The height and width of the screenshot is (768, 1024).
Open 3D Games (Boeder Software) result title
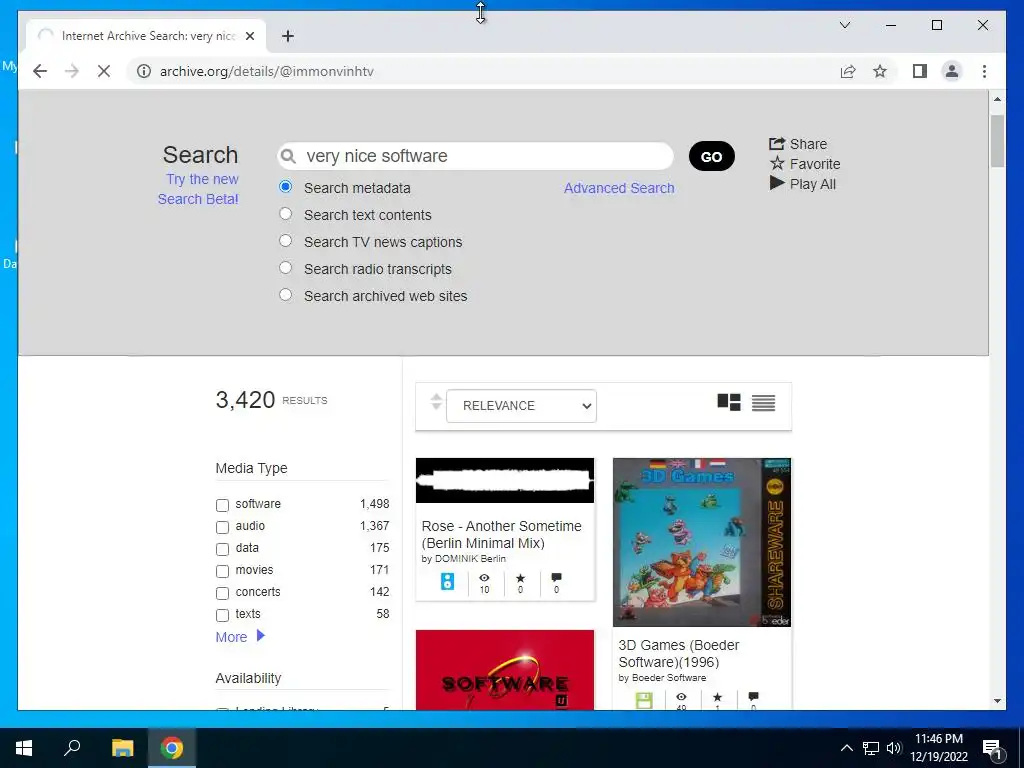(x=679, y=653)
